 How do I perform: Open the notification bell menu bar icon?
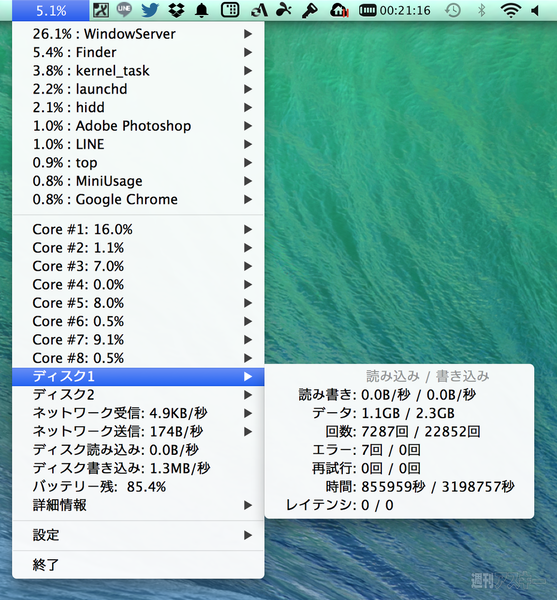coord(202,10)
